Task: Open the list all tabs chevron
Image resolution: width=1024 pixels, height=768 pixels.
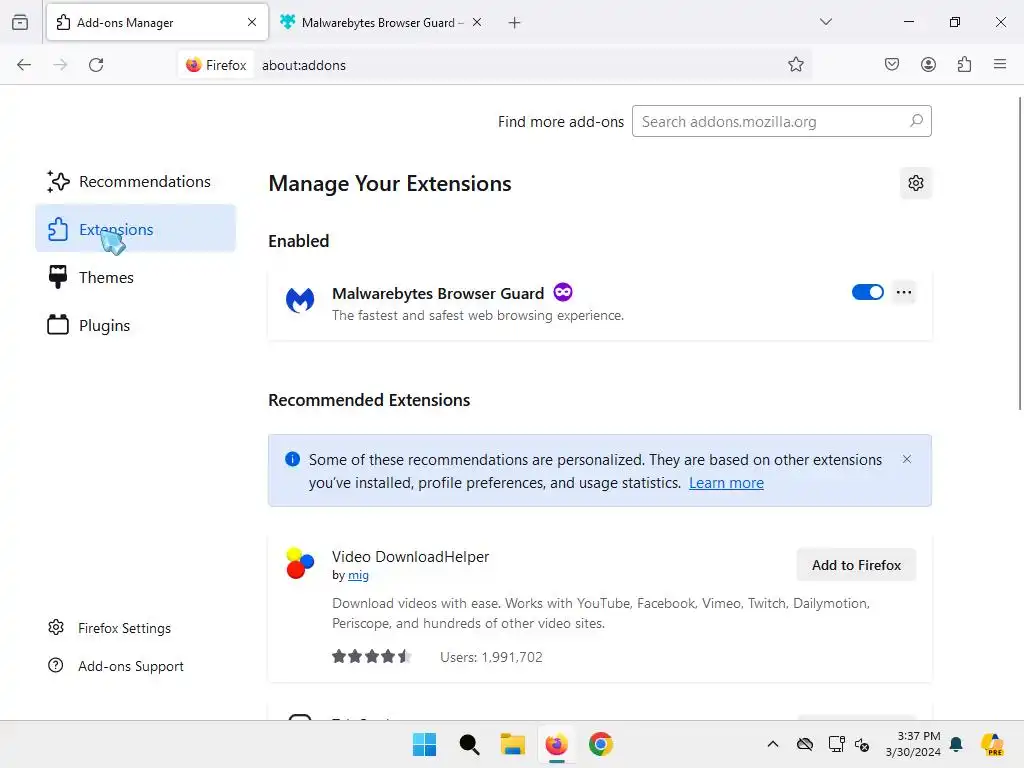Action: click(x=826, y=22)
